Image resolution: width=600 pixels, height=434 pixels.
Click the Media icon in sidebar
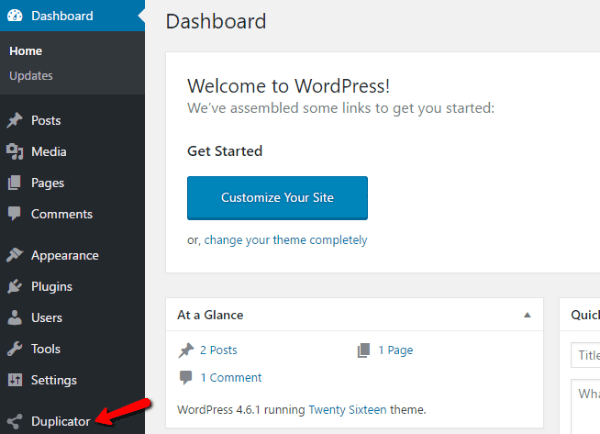pyautogui.click(x=14, y=152)
